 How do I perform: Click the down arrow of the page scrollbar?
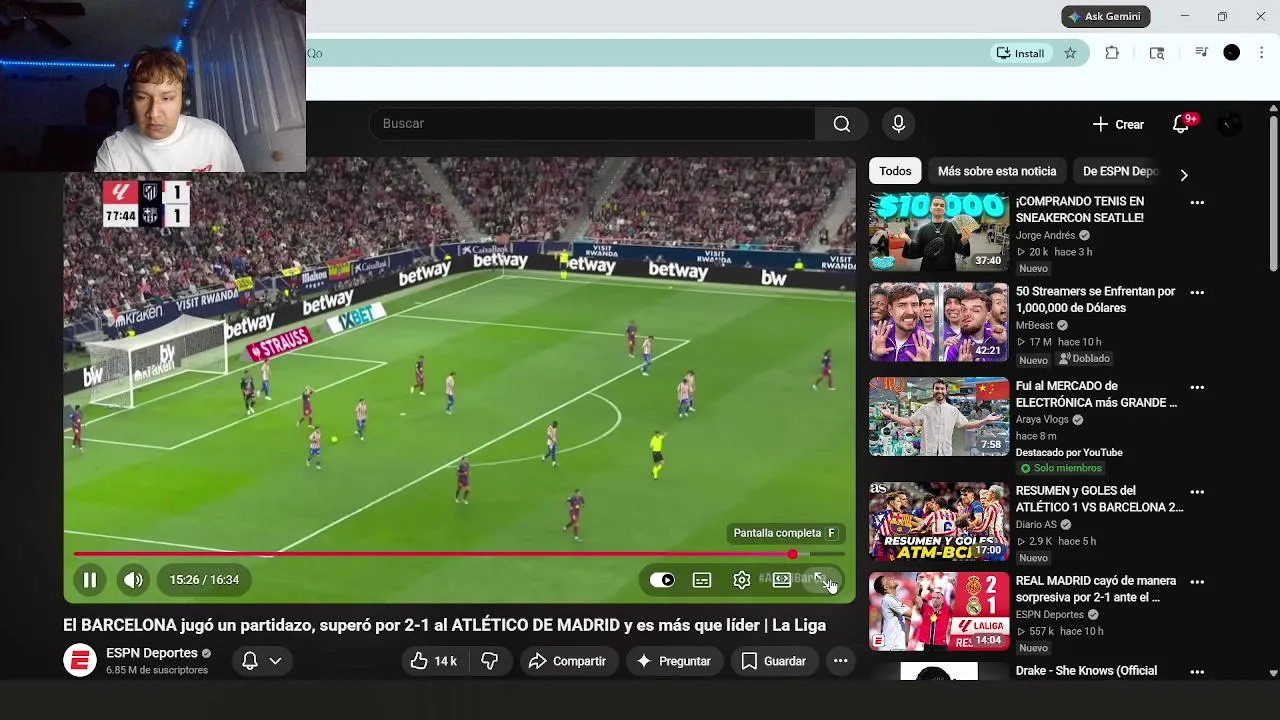tap(1273, 673)
